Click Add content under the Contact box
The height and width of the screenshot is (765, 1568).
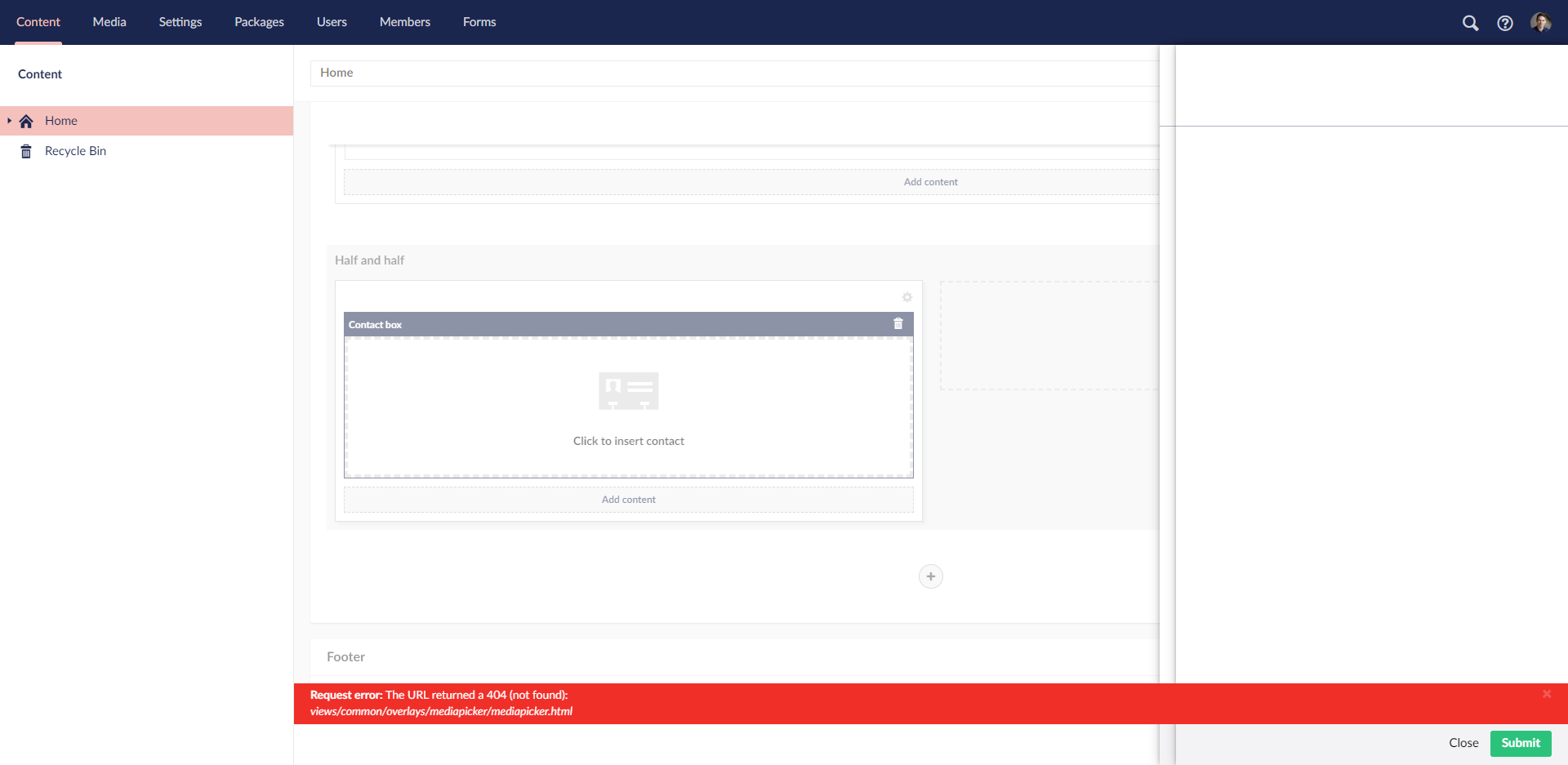point(628,499)
